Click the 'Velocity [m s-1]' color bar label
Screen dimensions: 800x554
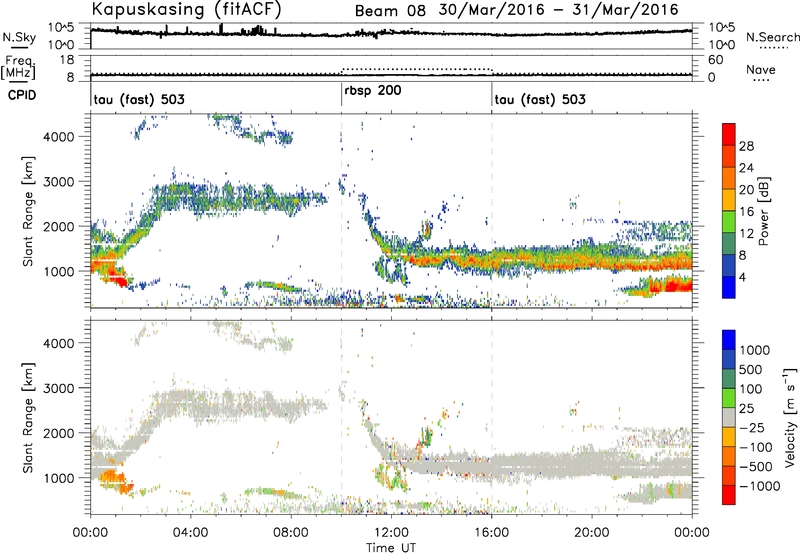[790, 417]
